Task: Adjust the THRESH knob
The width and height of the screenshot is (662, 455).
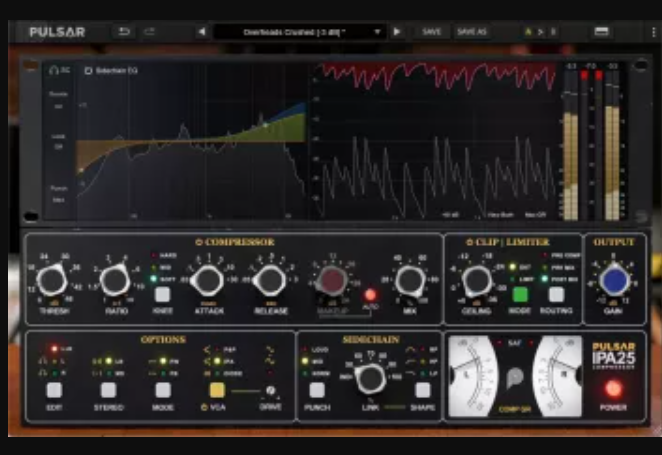Action: pos(52,281)
